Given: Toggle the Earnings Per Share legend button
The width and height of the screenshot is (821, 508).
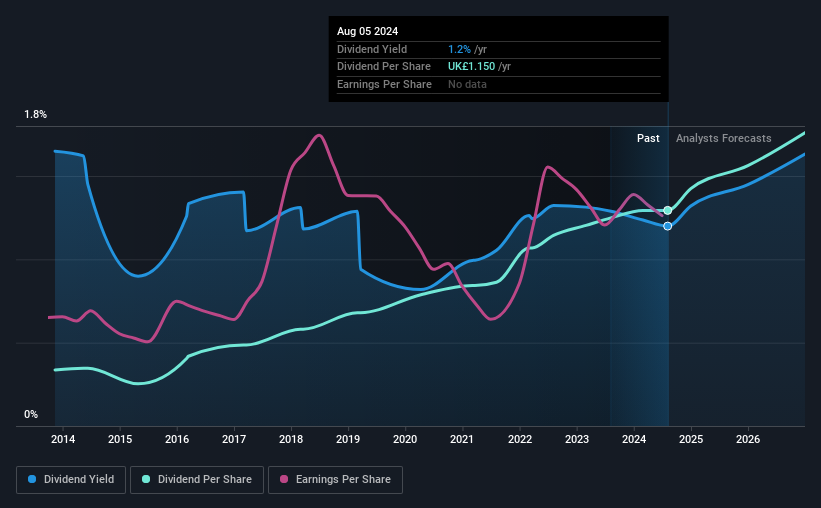Looking at the screenshot, I should 335,480.
